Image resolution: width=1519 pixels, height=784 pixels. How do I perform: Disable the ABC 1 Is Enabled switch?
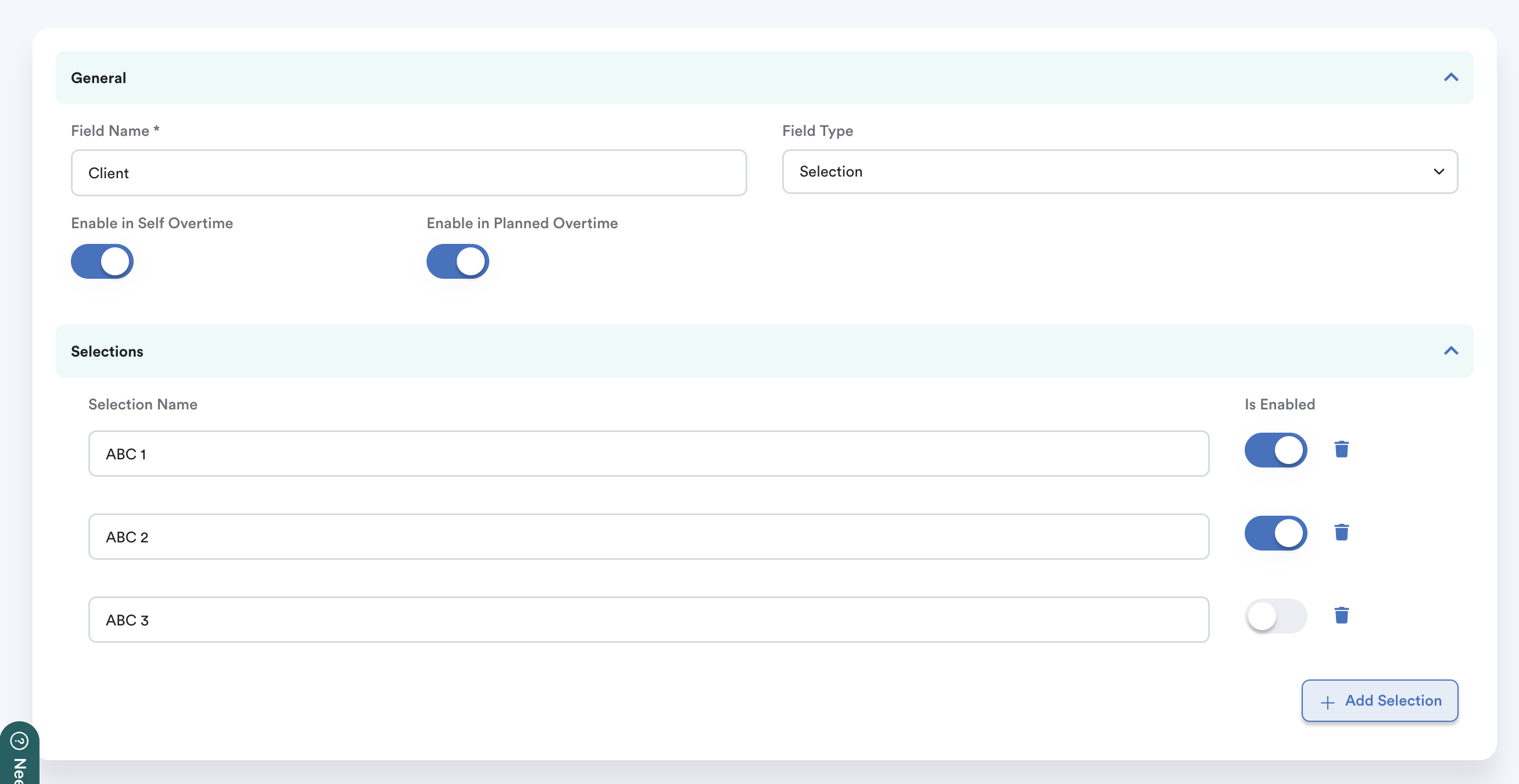coord(1276,451)
